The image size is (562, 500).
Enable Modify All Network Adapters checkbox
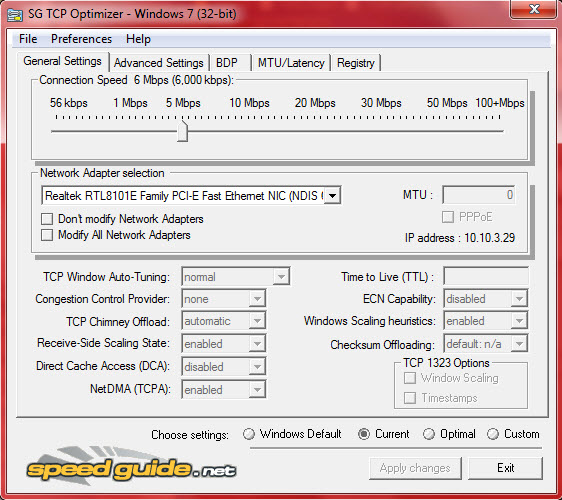[x=47, y=235]
